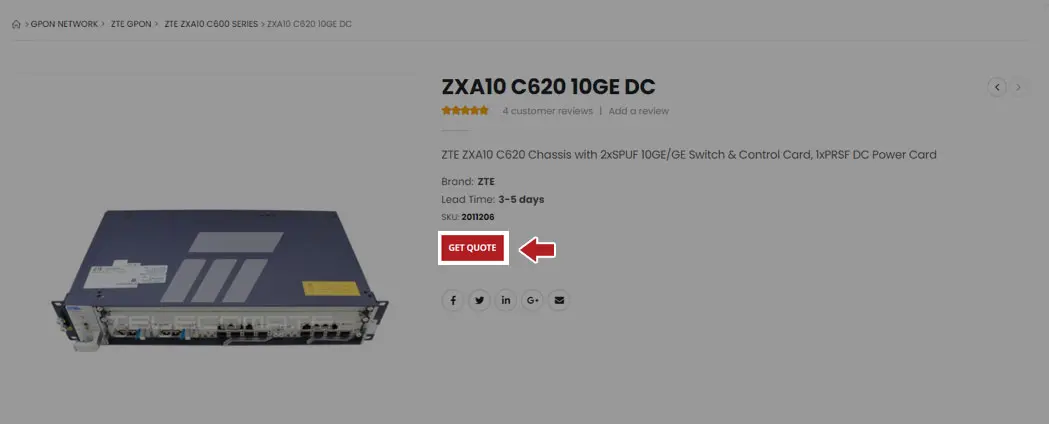1049x424 pixels.
Task: Click the home icon in breadcrumb
Action: click(x=16, y=24)
